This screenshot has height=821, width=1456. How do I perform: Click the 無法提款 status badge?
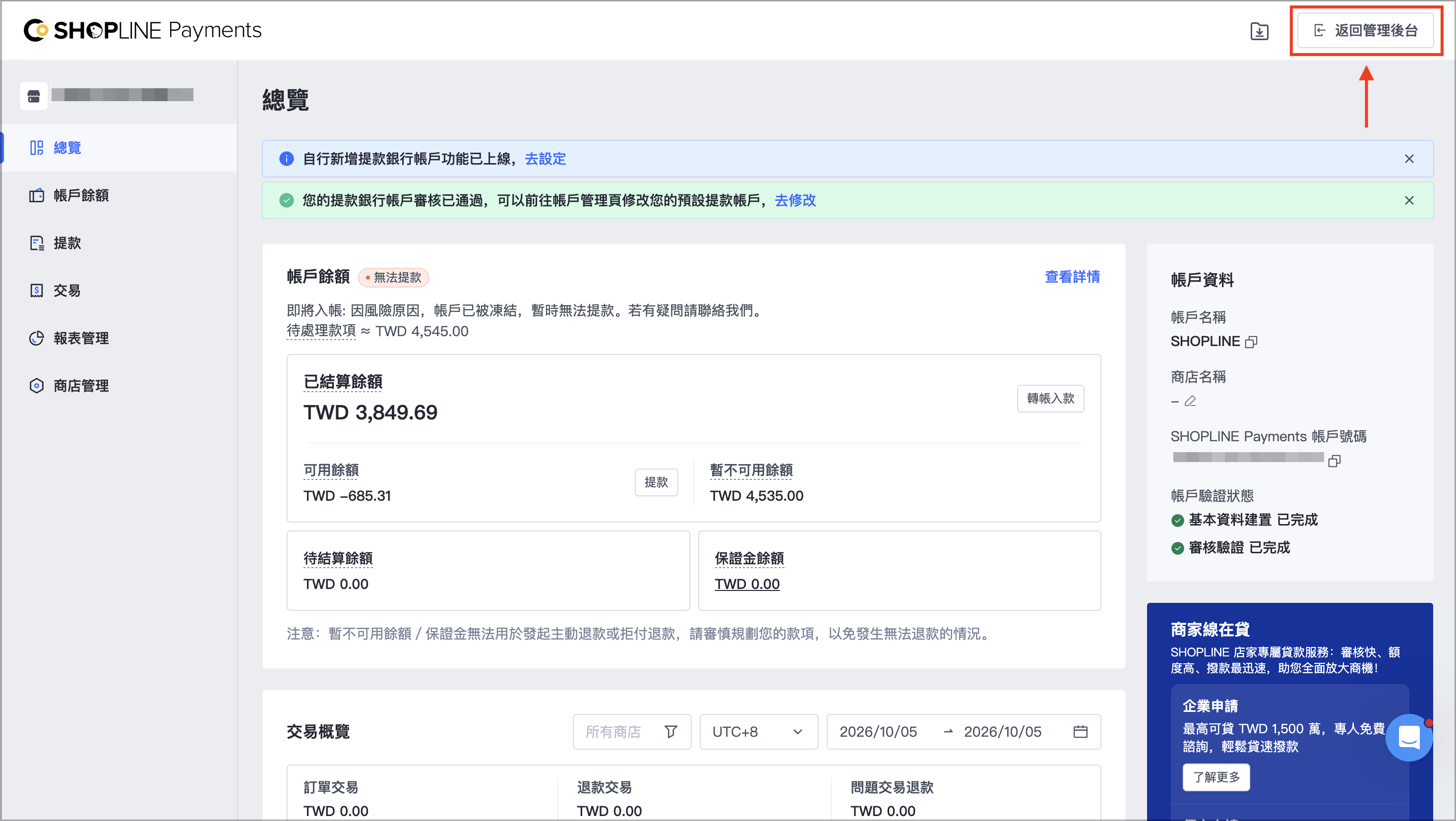click(x=394, y=278)
